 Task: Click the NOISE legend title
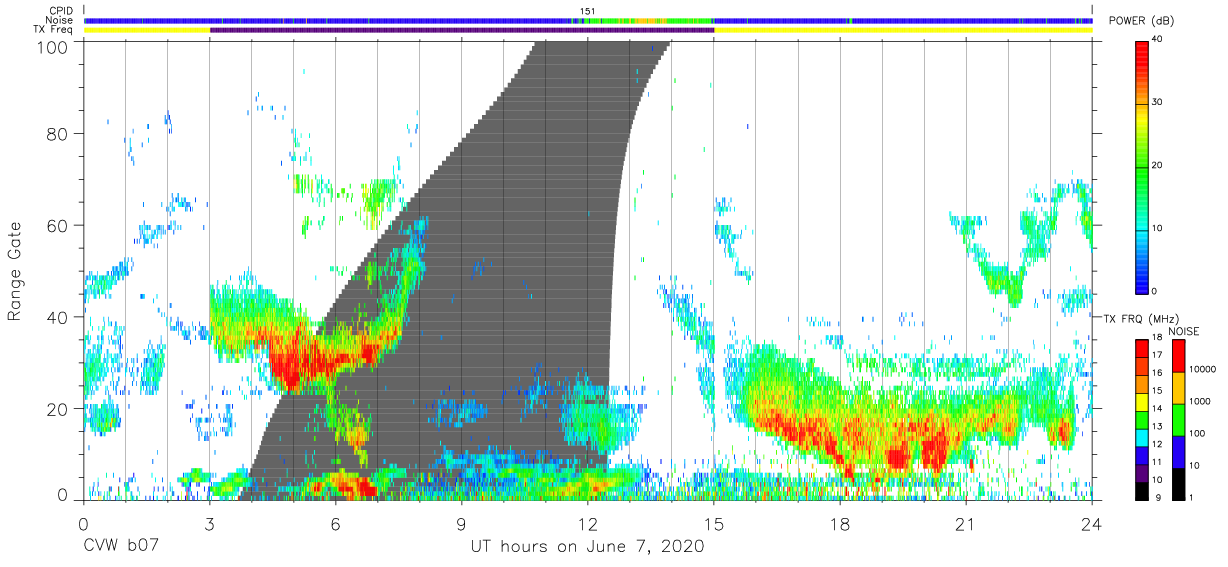[1186, 331]
